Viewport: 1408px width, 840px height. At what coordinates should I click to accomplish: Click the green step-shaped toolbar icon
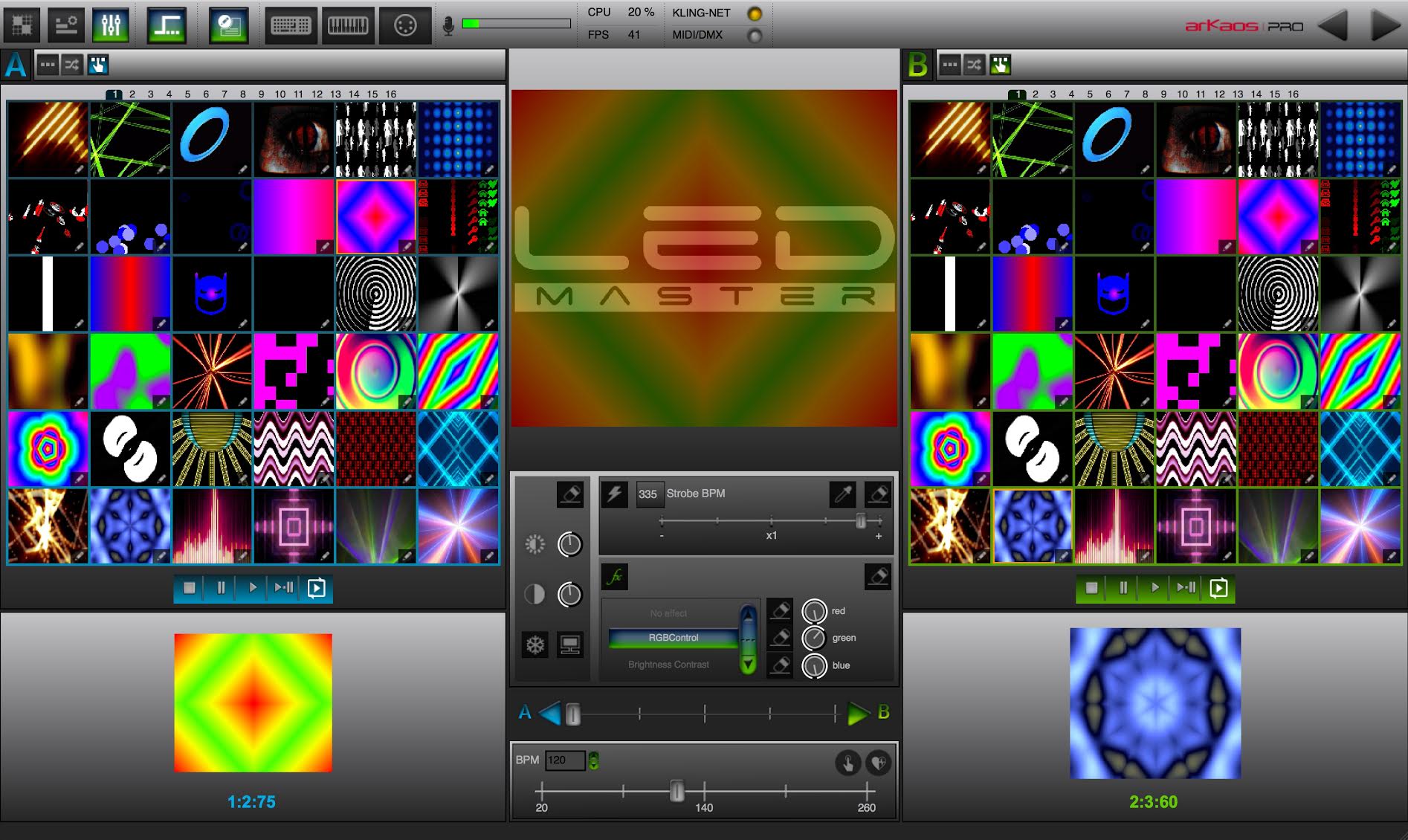[x=167, y=25]
